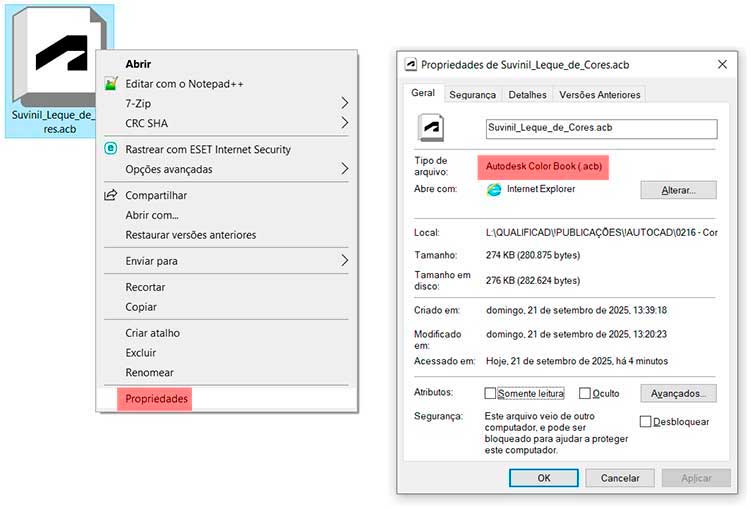This screenshot has height=509, width=750.
Task: Click the Aplicar button
Action: [x=696, y=477]
